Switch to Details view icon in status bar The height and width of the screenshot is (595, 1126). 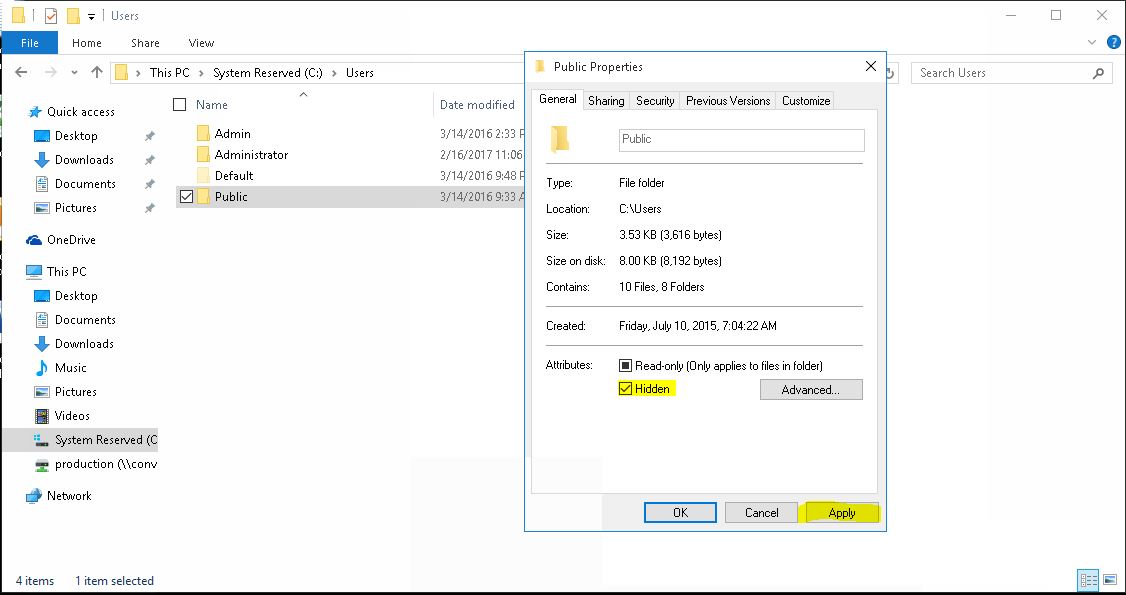[1089, 580]
